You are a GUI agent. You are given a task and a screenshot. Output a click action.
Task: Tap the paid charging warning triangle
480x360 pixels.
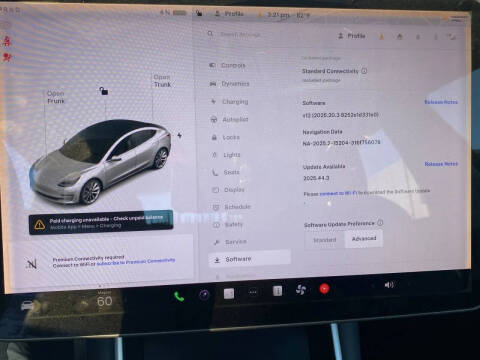[x=39, y=225]
